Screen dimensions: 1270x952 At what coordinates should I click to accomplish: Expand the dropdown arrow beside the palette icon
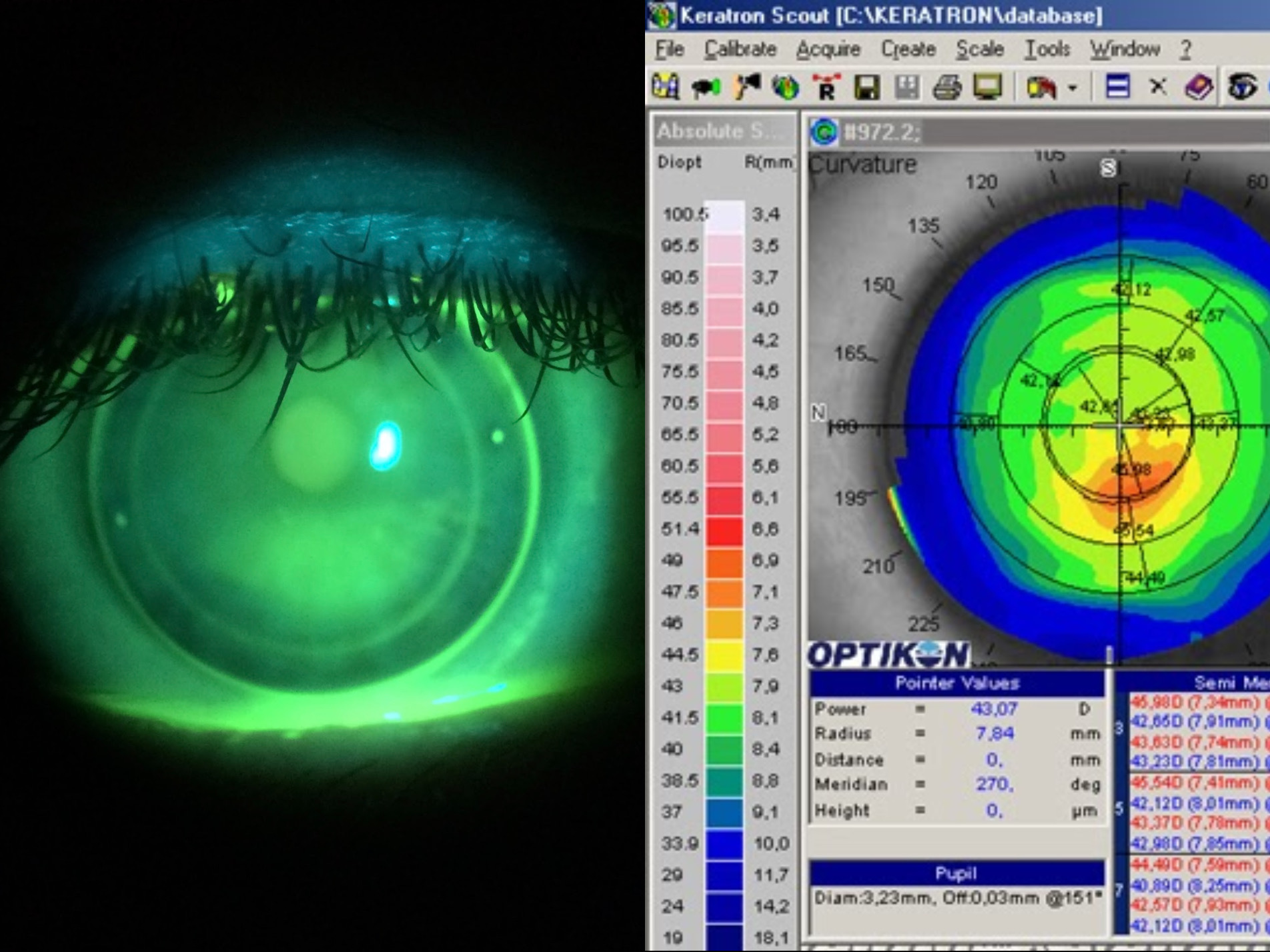pos(1073,88)
